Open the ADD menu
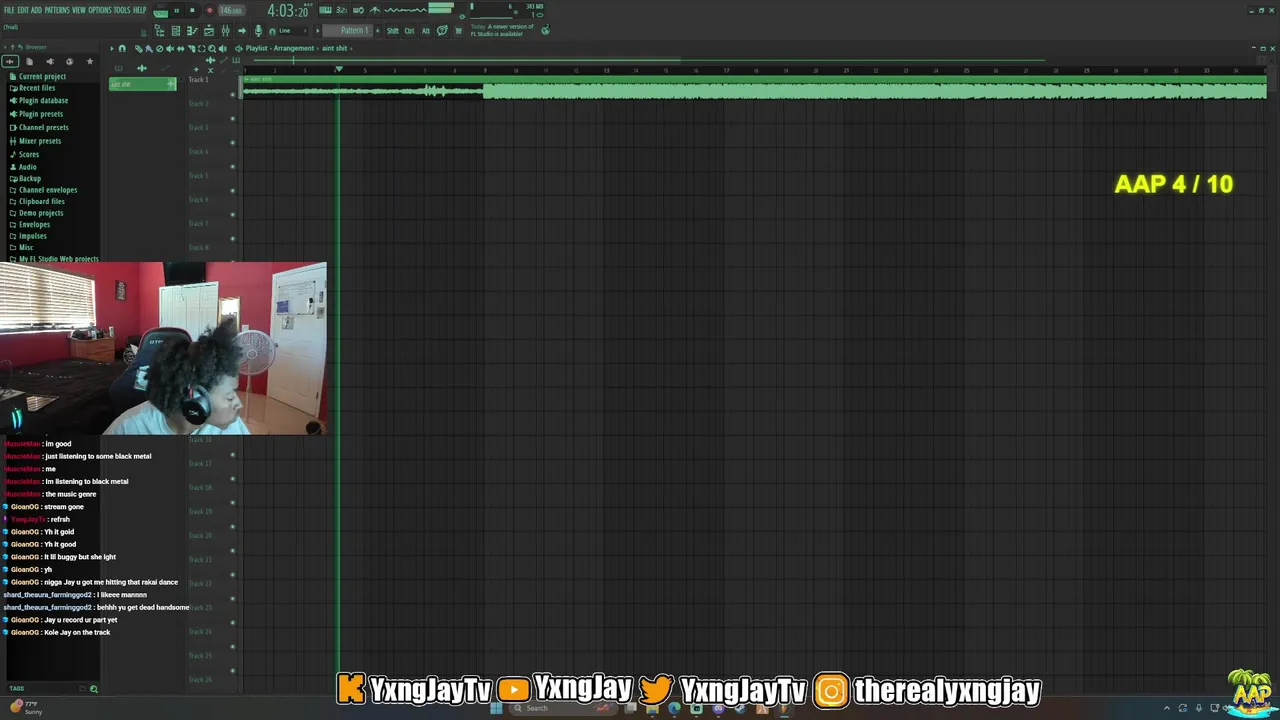This screenshot has height=720, width=1280. (x=36, y=10)
